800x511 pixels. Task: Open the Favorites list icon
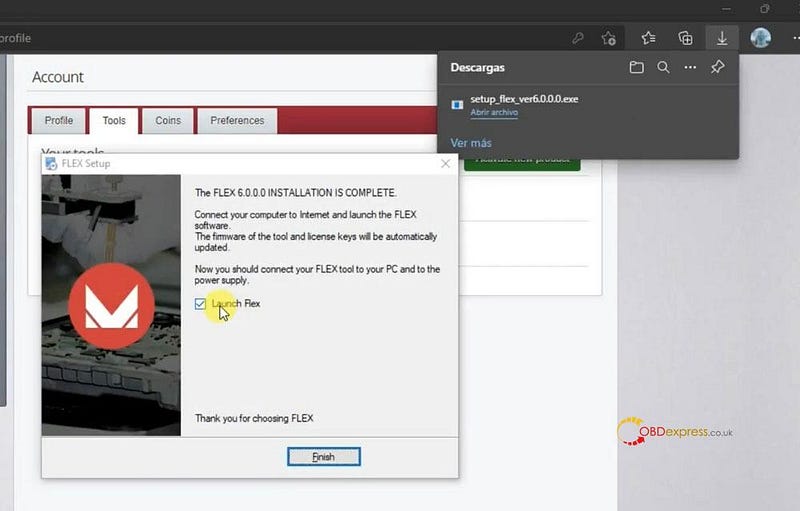tap(648, 38)
